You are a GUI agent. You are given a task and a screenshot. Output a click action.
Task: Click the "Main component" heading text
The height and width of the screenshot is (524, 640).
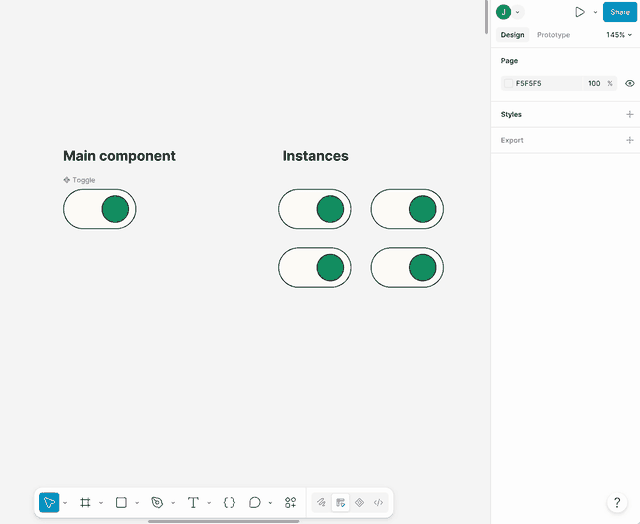(x=119, y=156)
